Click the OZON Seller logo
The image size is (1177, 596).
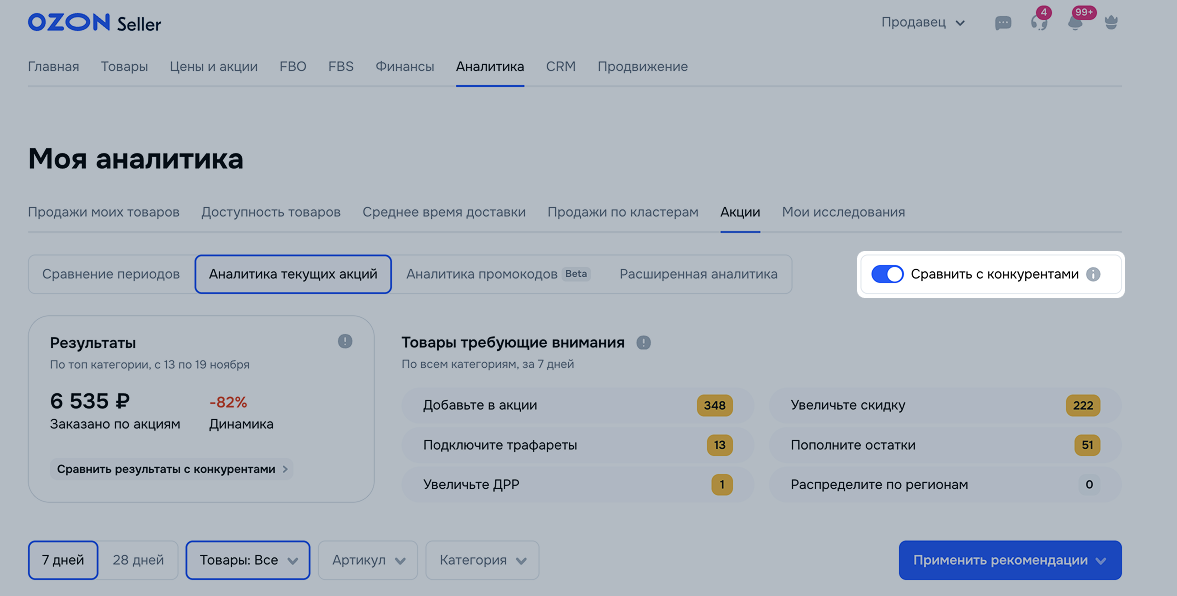click(94, 23)
